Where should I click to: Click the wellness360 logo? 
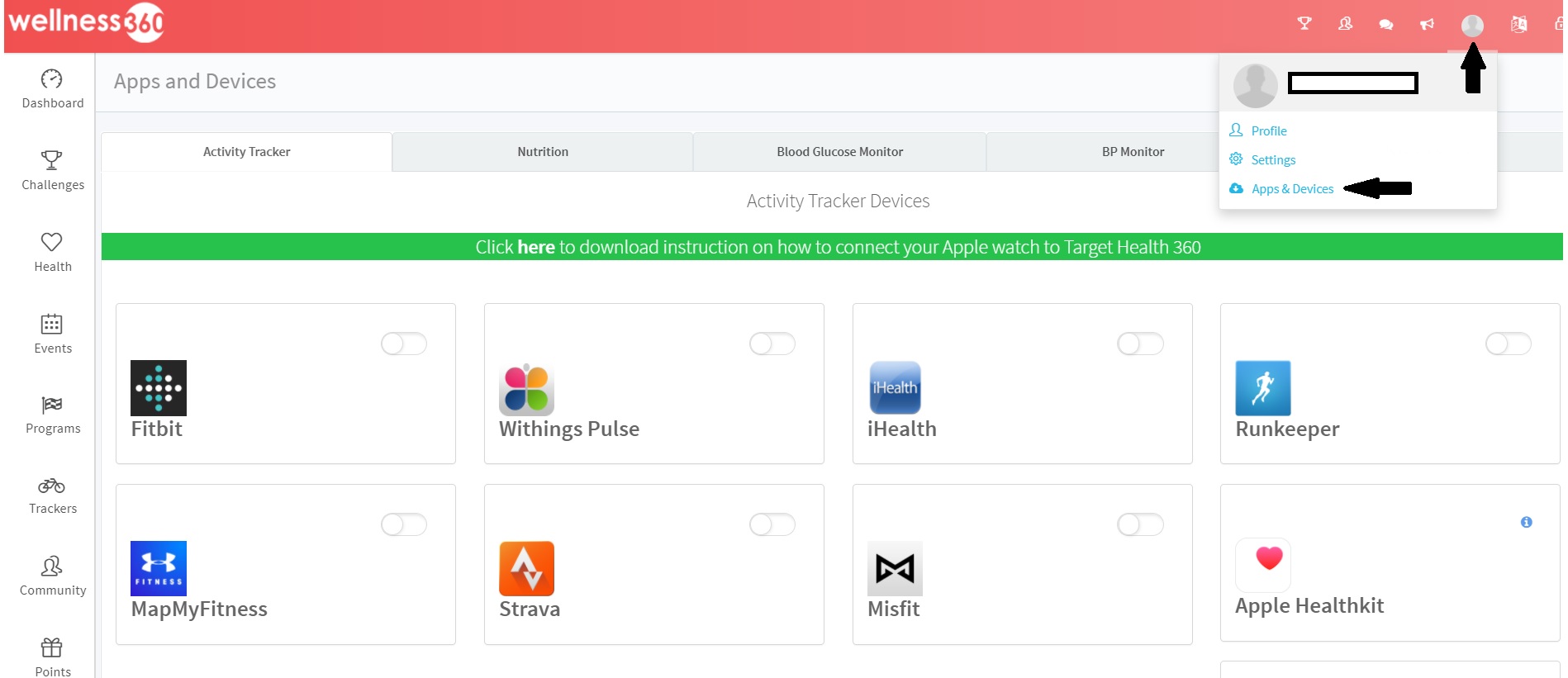tap(86, 21)
